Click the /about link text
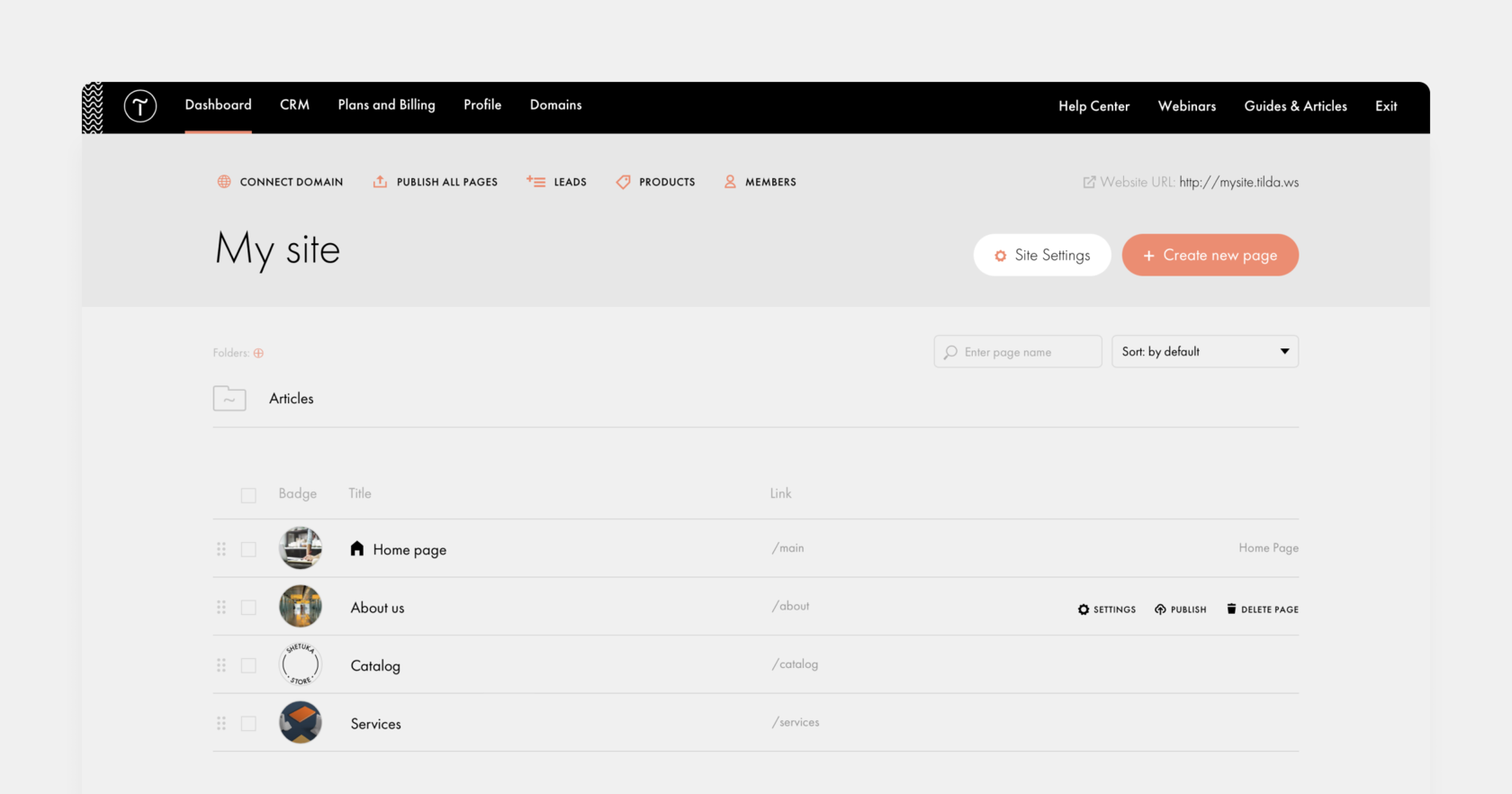 click(x=790, y=606)
